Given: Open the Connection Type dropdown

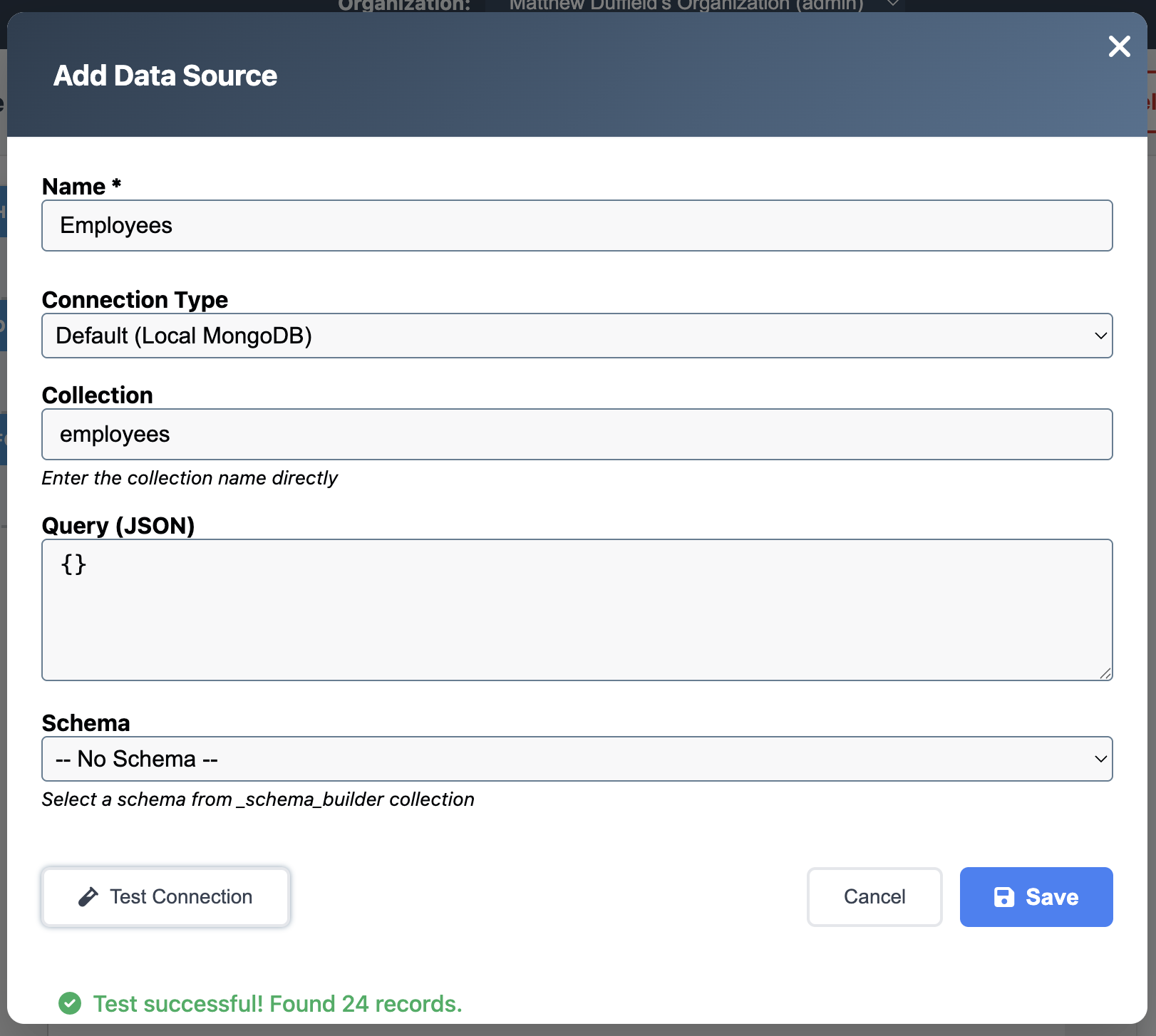Looking at the screenshot, I should pyautogui.click(x=577, y=336).
